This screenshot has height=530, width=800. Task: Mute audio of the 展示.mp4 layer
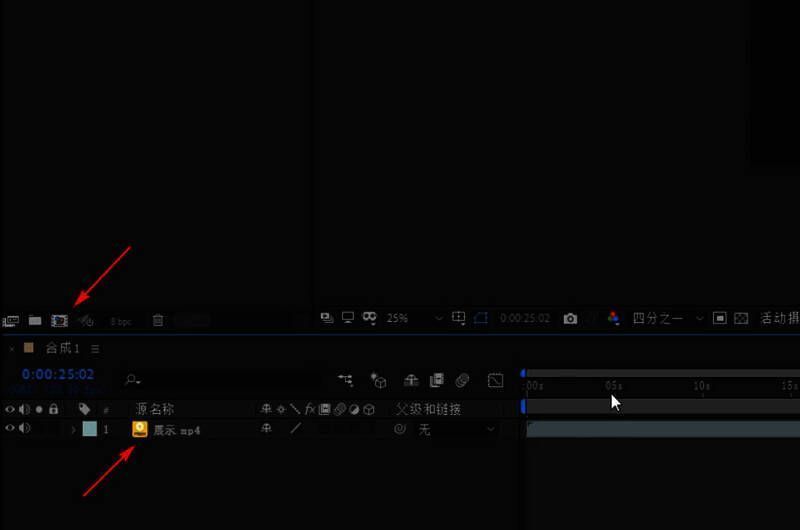[x=24, y=429]
